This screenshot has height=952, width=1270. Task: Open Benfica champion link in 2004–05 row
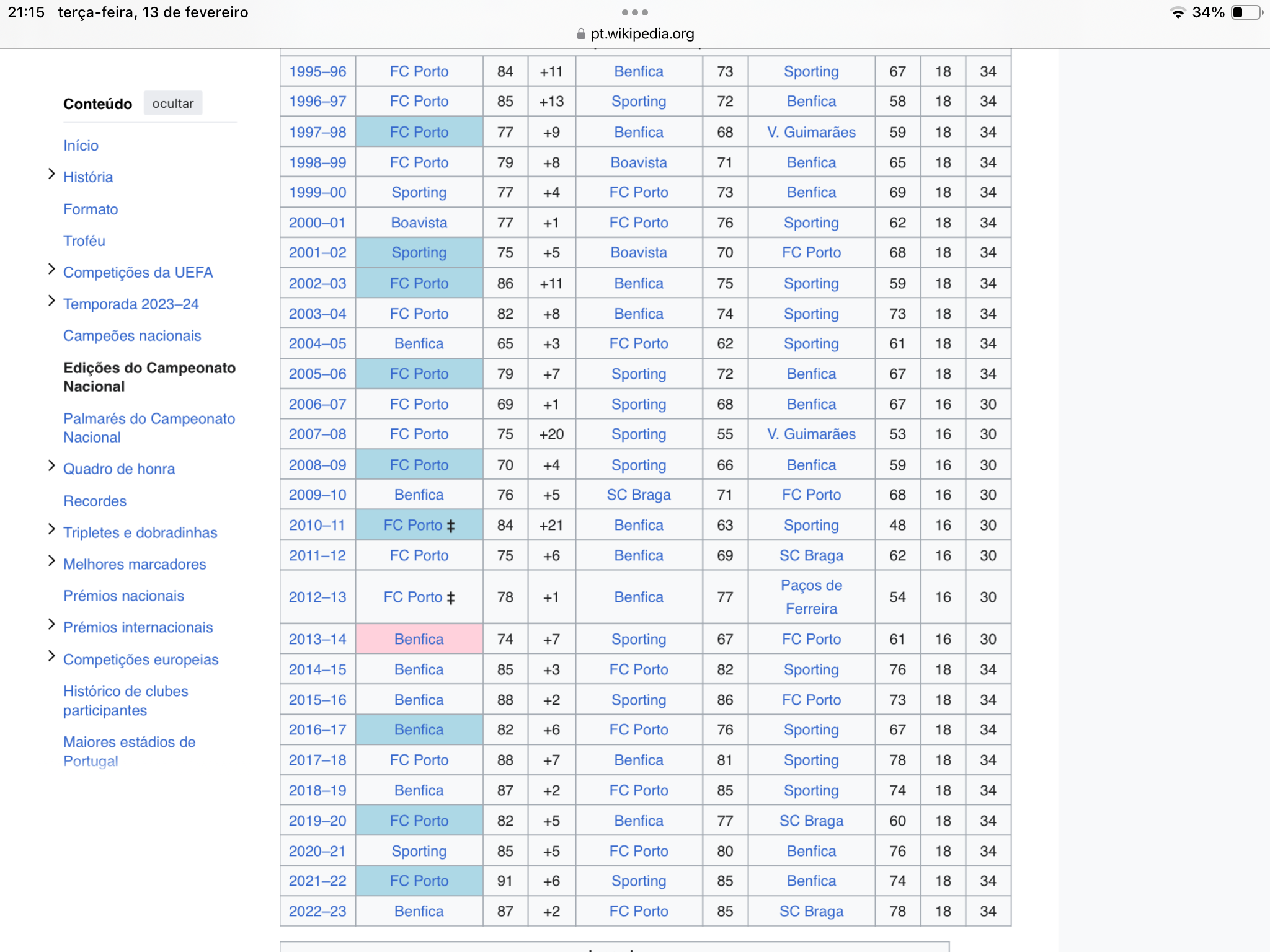[x=419, y=343]
